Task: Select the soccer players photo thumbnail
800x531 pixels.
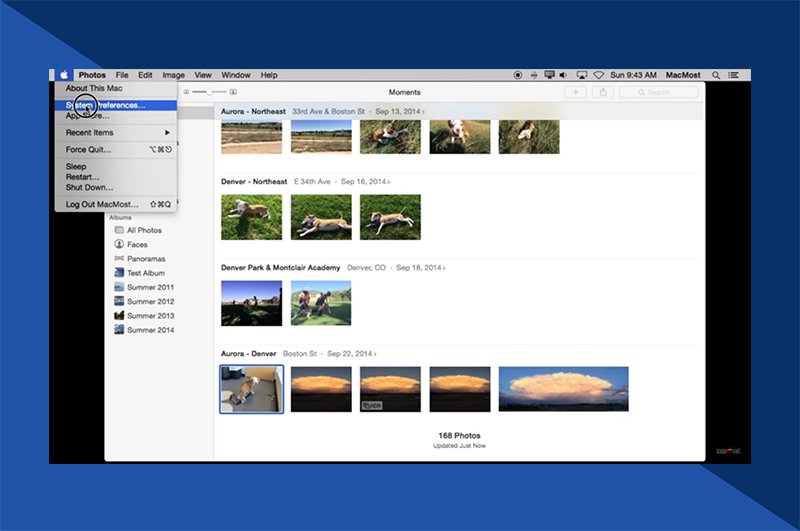Action: coord(321,303)
